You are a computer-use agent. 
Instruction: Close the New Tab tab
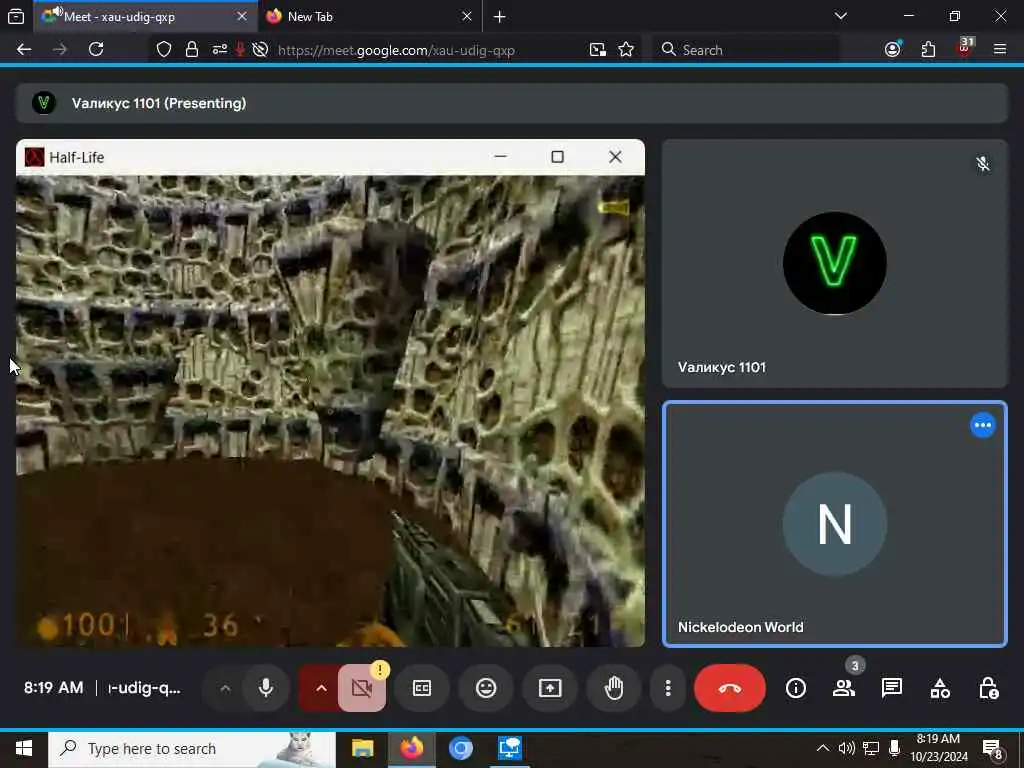[x=466, y=16]
